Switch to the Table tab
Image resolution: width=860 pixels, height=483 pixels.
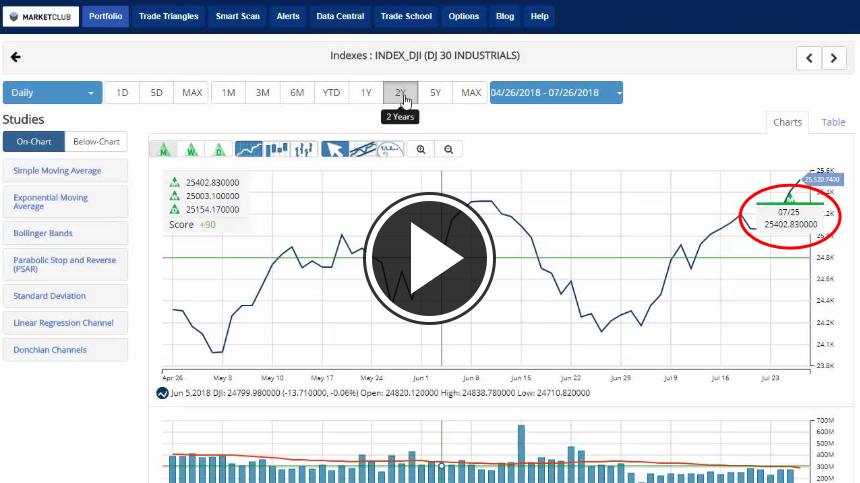click(x=833, y=122)
